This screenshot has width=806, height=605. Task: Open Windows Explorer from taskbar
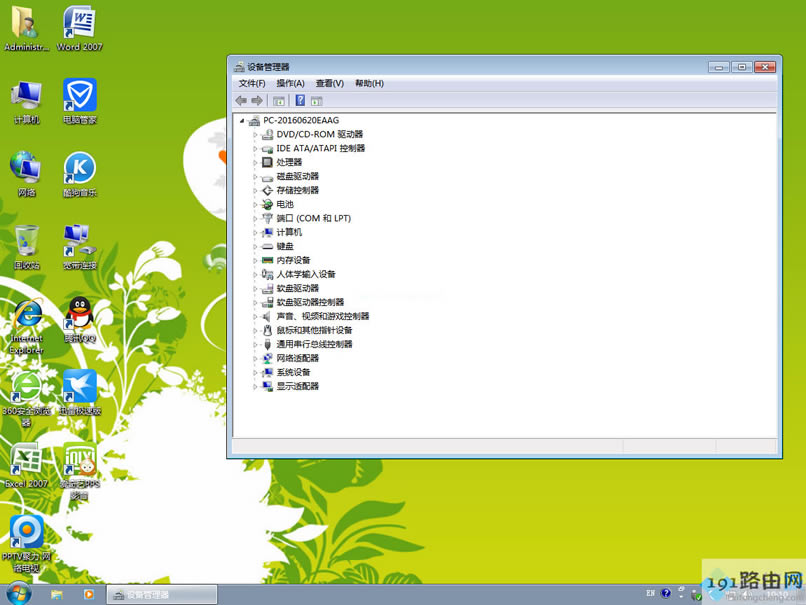pyautogui.click(x=57, y=595)
